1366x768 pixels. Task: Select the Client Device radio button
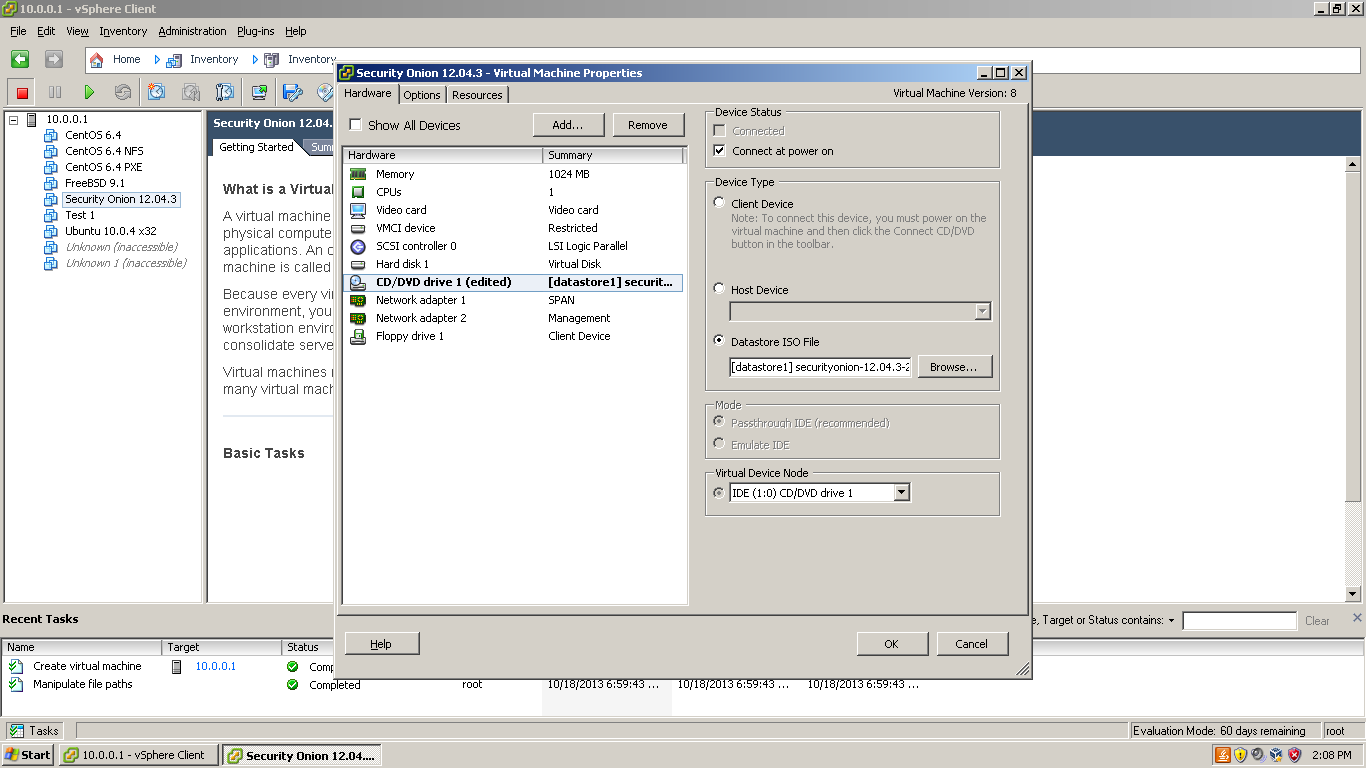tap(718, 202)
